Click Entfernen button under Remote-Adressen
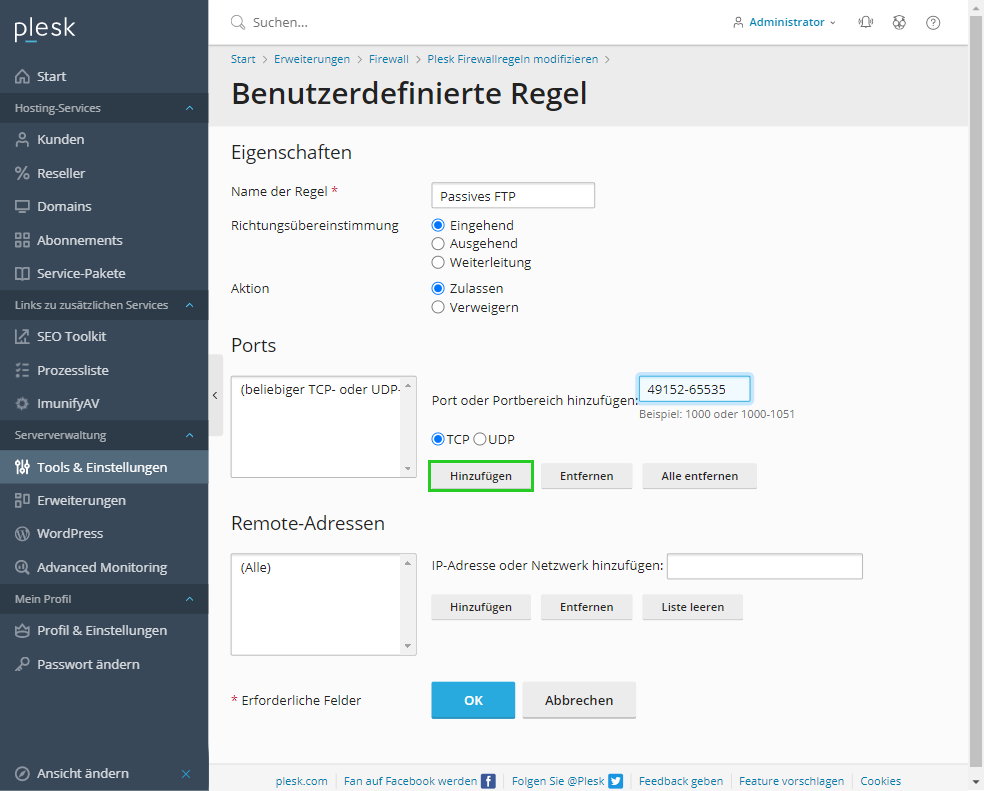This screenshot has height=791, width=984. pyautogui.click(x=587, y=607)
